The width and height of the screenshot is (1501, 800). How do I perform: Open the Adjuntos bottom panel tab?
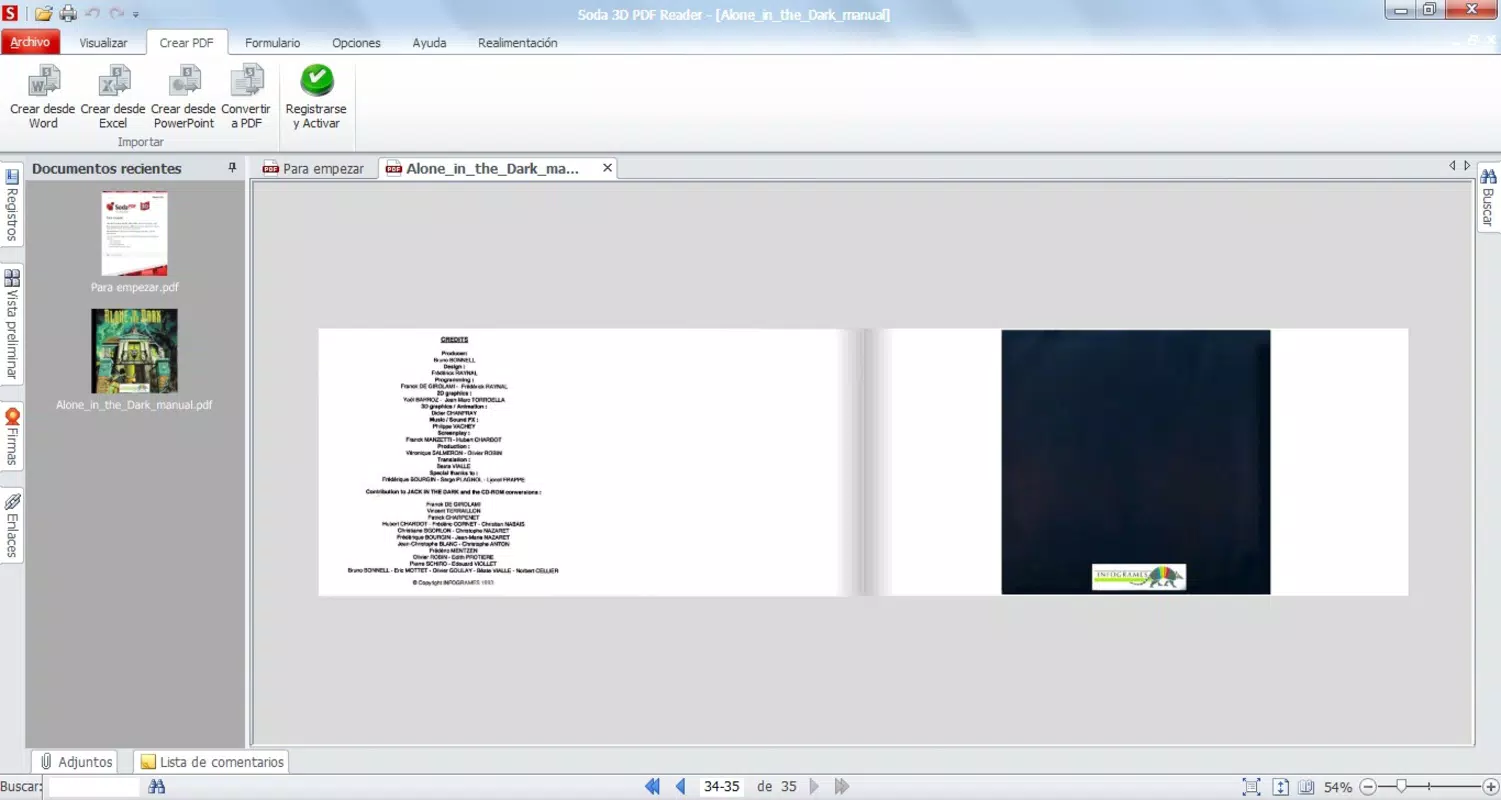coord(75,762)
